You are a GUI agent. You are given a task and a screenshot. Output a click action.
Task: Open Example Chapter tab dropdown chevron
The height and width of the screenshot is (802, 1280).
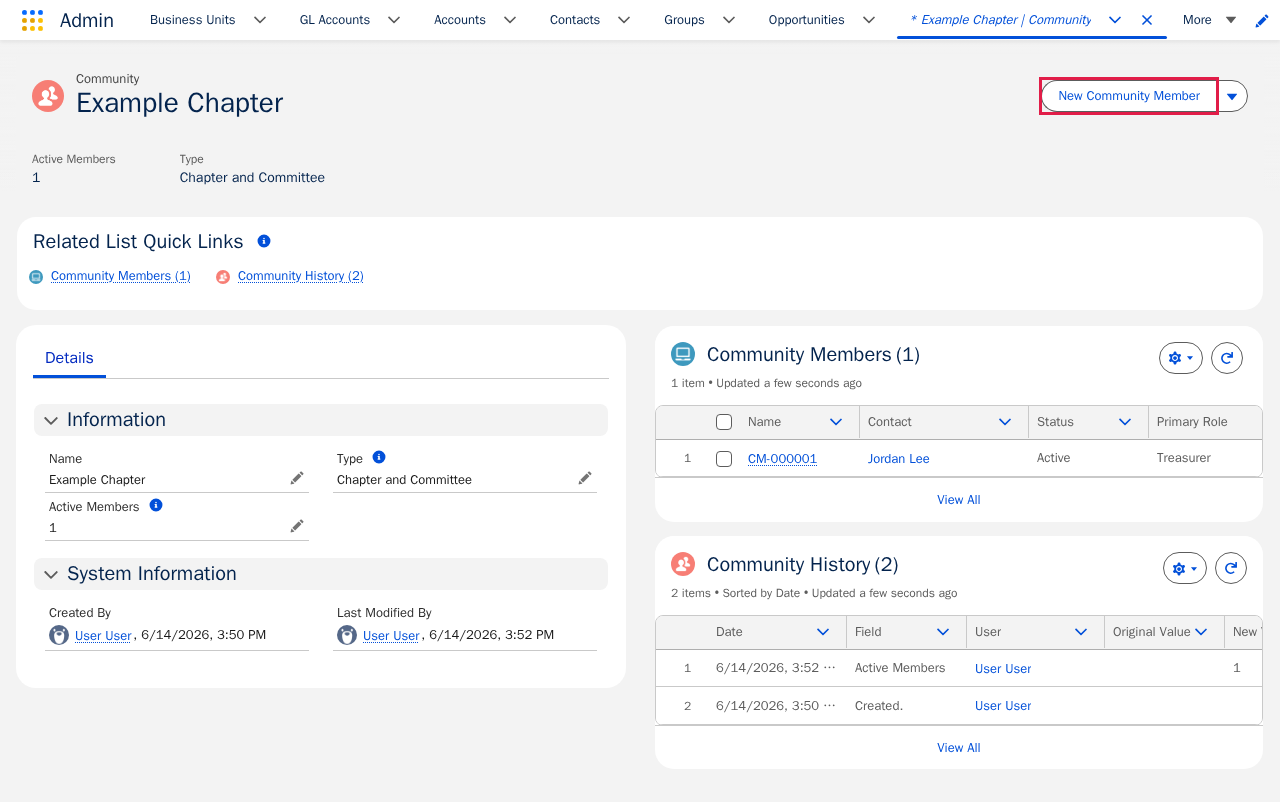[1115, 20]
